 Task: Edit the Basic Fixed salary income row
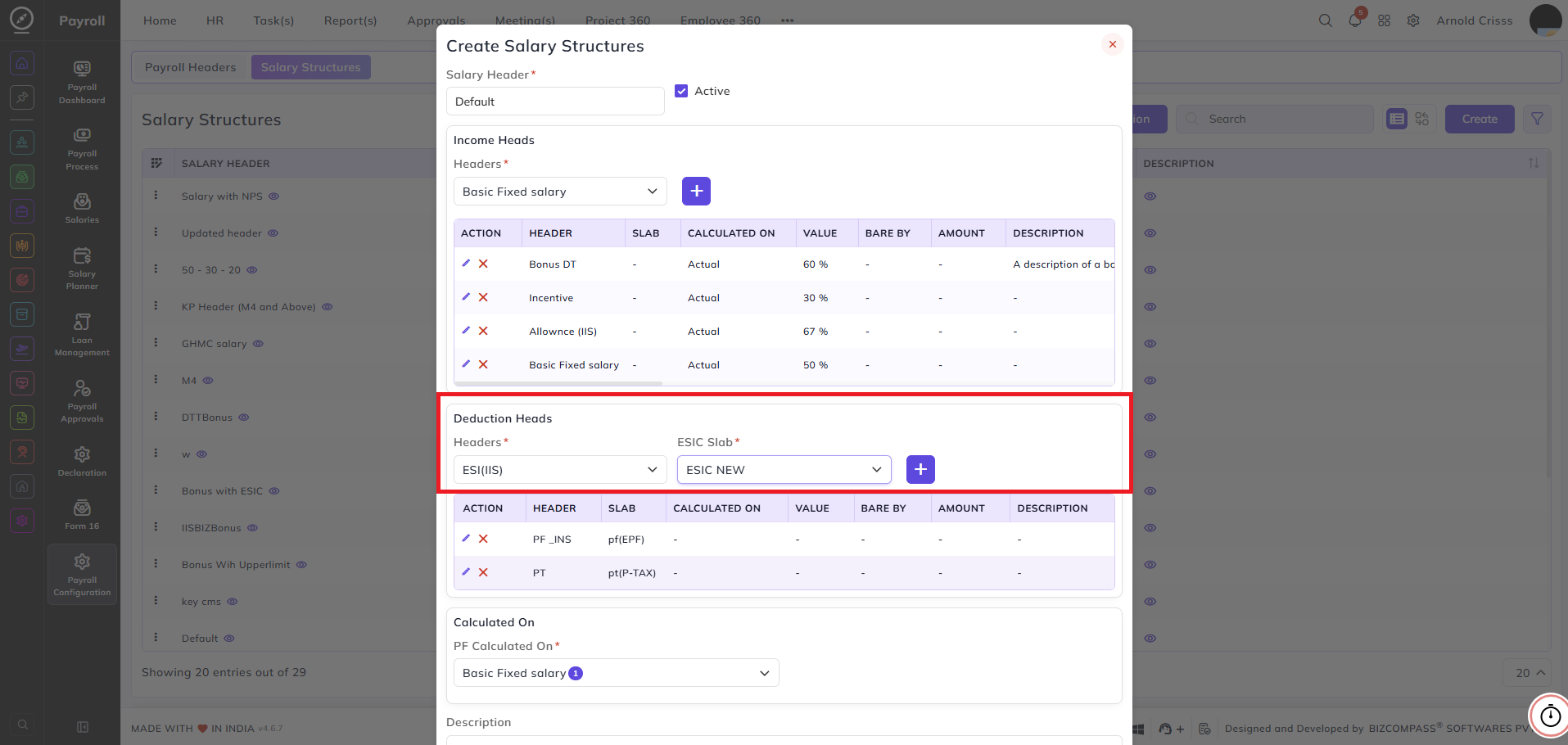pyautogui.click(x=466, y=364)
